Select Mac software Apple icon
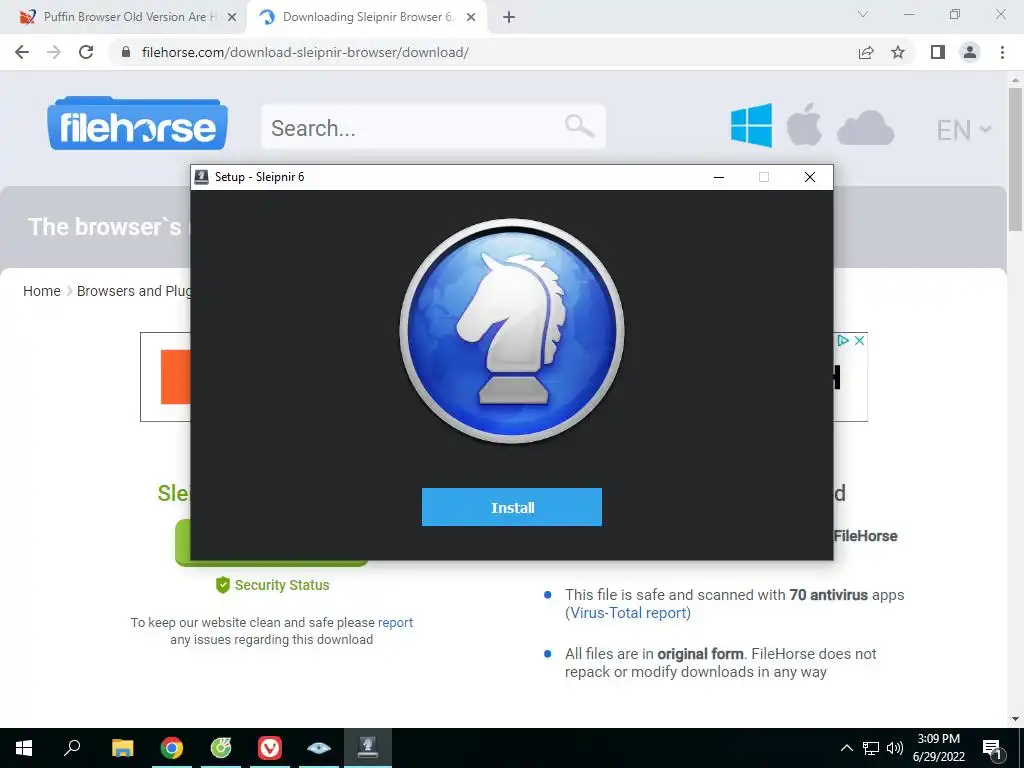This screenshot has width=1024, height=768. (804, 124)
